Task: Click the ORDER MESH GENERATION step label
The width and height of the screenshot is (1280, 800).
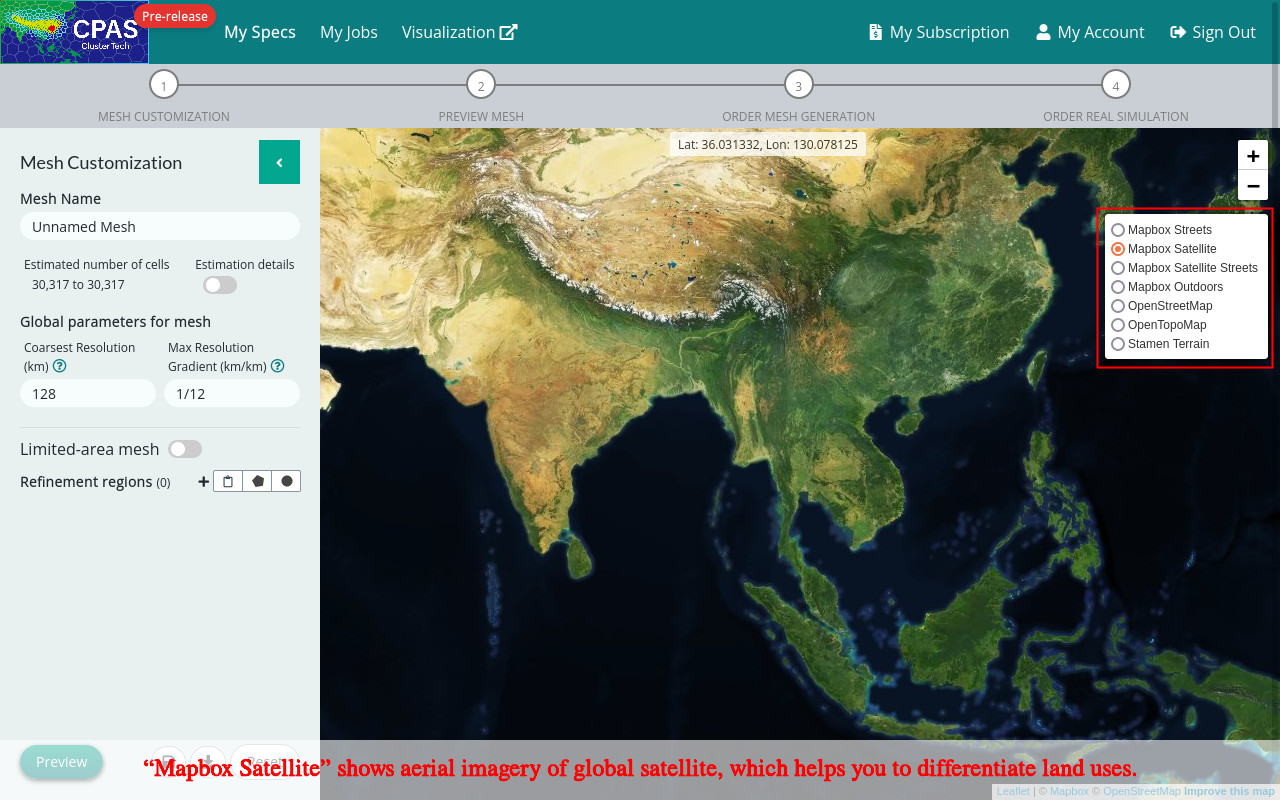Action: tap(798, 116)
